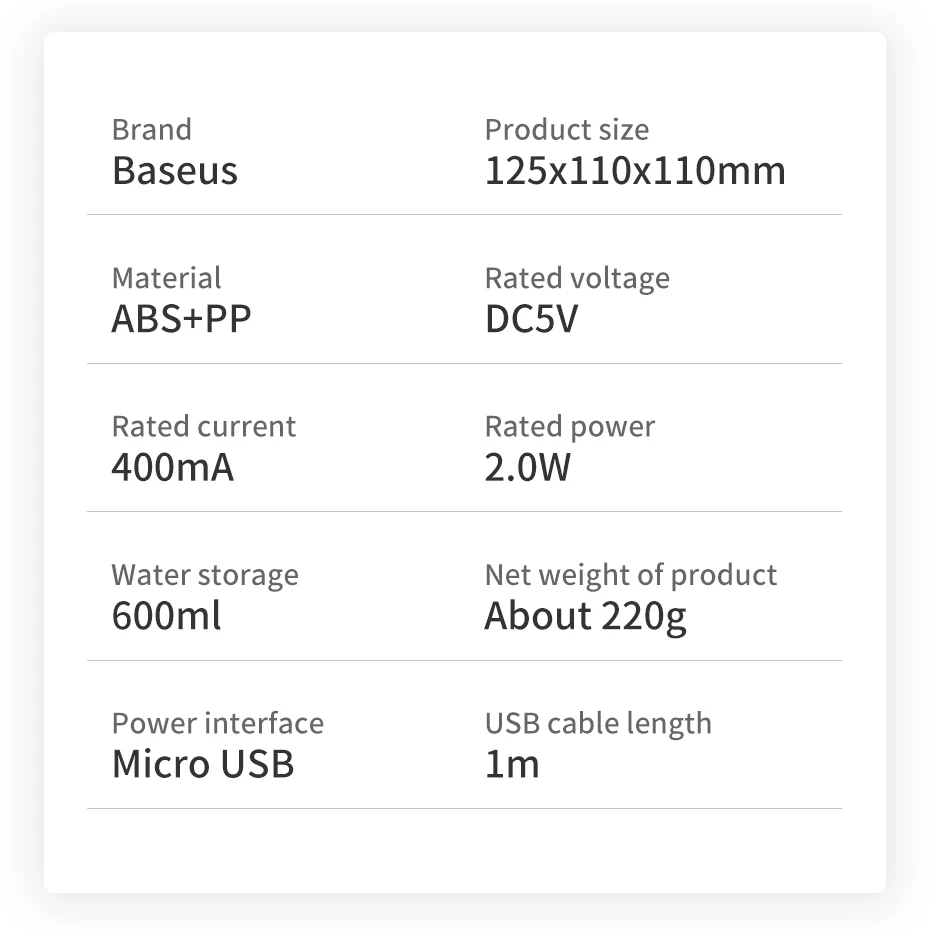Select the ABS+PP material value
930x930 pixels.
(x=181, y=319)
